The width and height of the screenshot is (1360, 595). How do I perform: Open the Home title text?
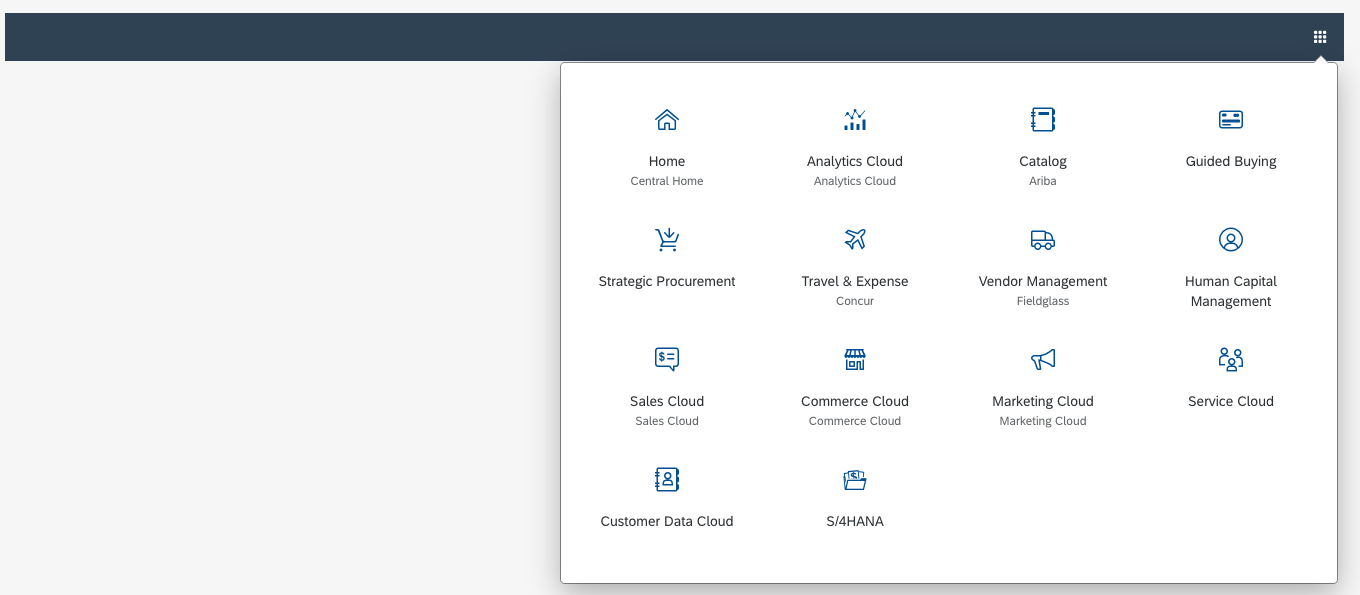coord(667,161)
